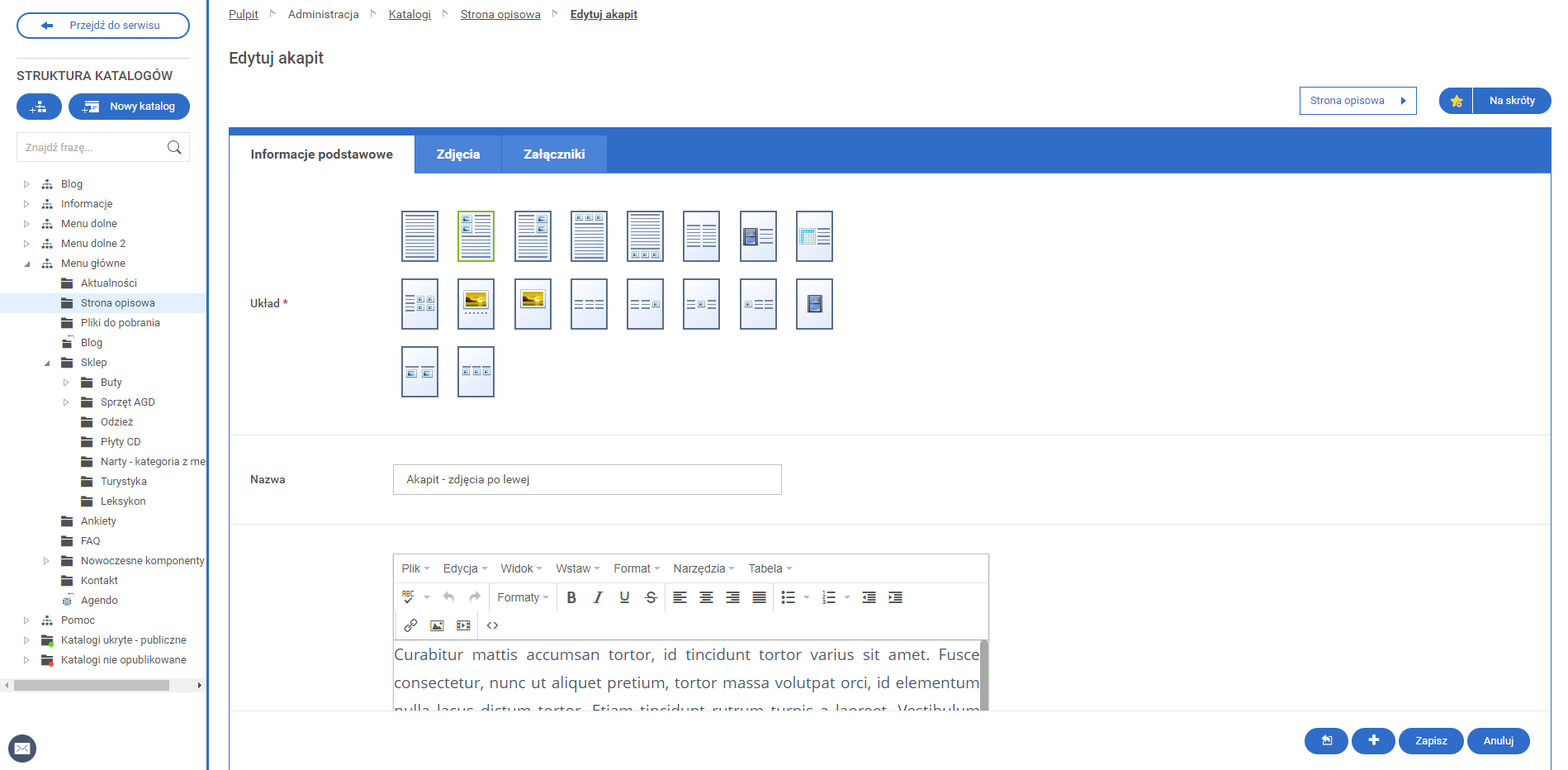Image resolution: width=1568 pixels, height=770 pixels.
Task: Select the text-only layout thumbnail
Action: tap(419, 236)
